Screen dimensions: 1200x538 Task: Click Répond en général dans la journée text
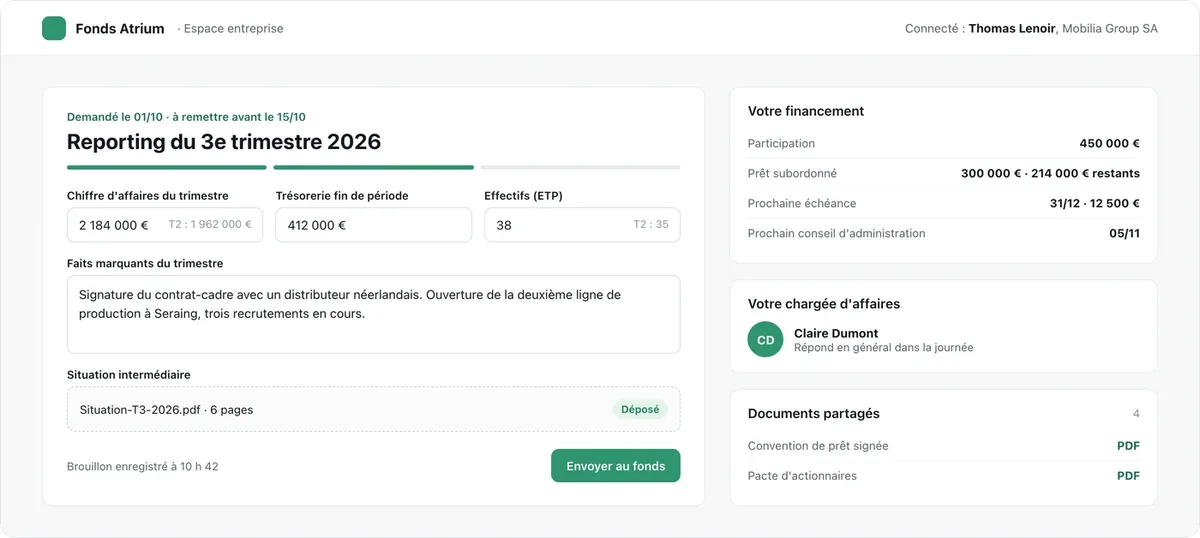883,348
